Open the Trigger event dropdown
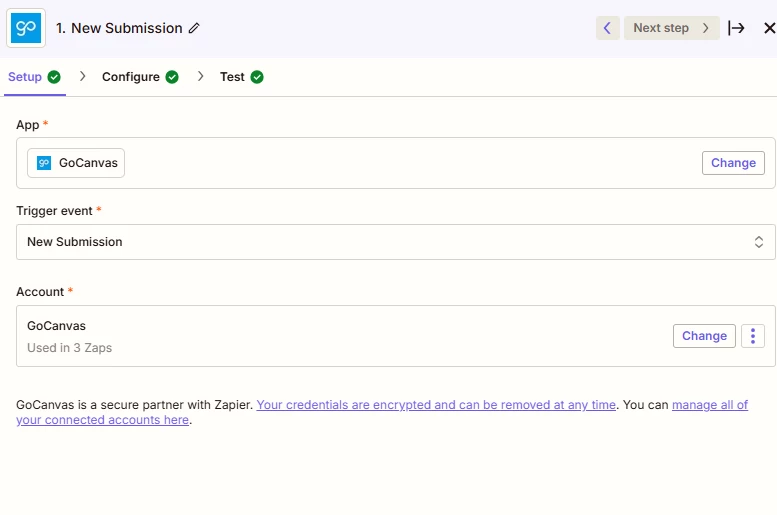Image resolution: width=777 pixels, height=515 pixels. pos(395,242)
